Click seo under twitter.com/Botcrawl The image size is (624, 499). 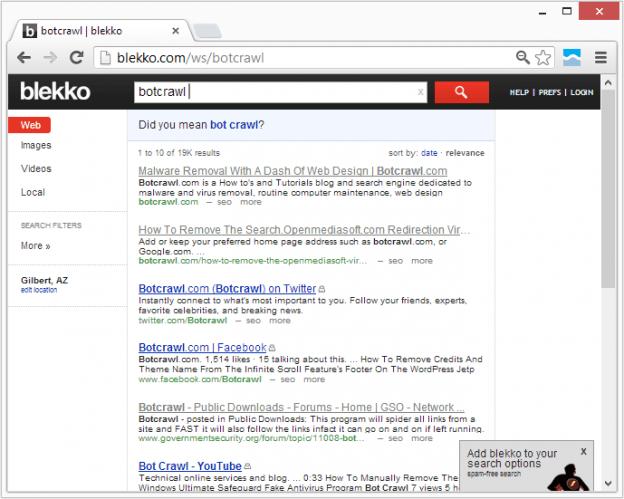tap(253, 321)
